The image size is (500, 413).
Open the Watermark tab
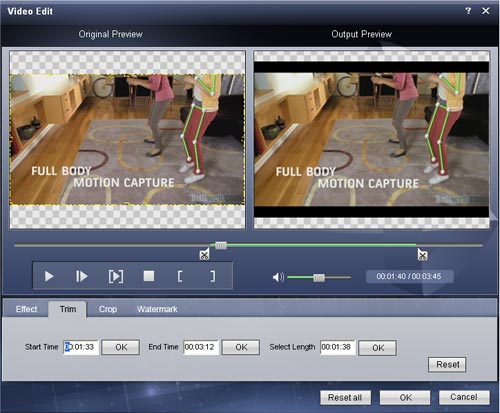coord(157,309)
